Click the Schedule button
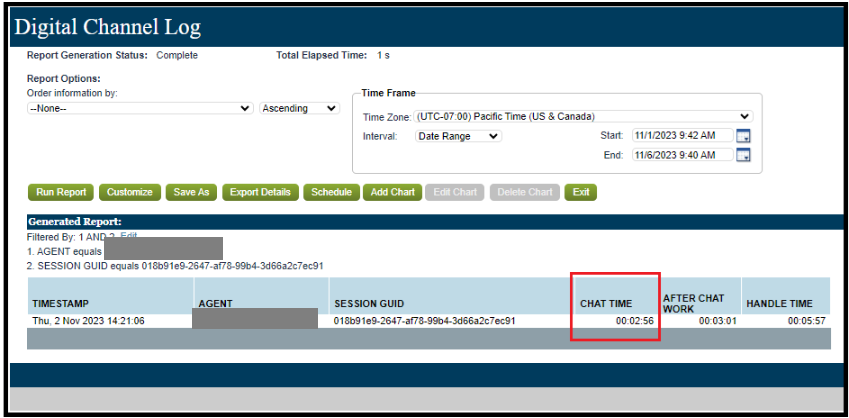849x418 pixels. point(331,192)
